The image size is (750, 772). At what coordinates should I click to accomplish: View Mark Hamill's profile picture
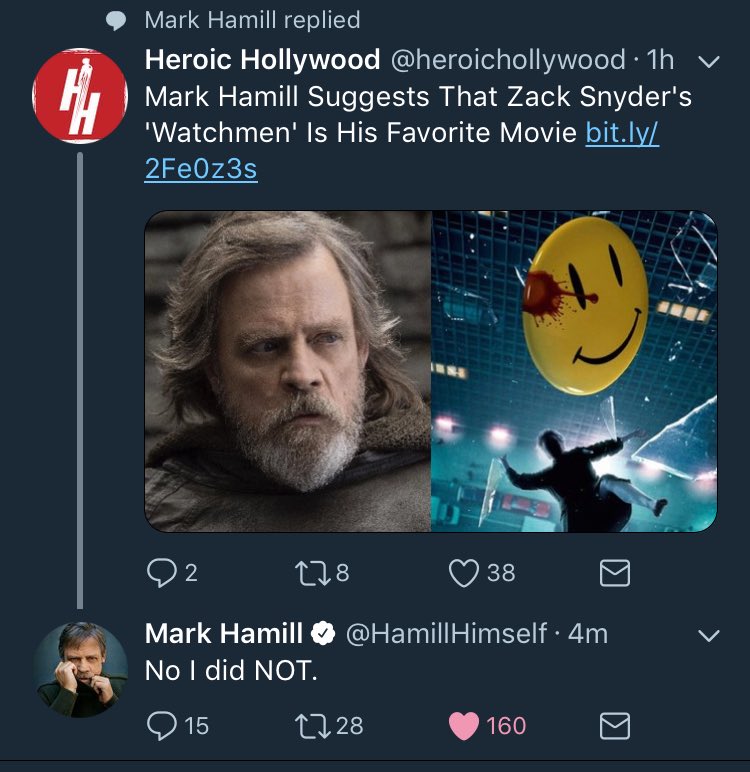point(80,670)
